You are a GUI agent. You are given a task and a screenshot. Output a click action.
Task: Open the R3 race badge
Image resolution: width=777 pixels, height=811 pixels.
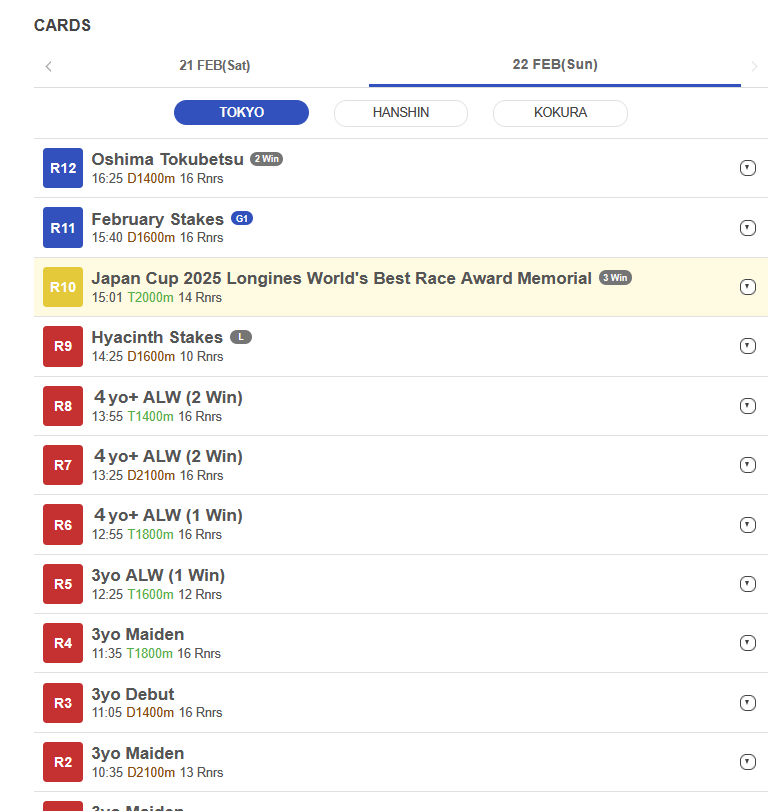point(63,703)
